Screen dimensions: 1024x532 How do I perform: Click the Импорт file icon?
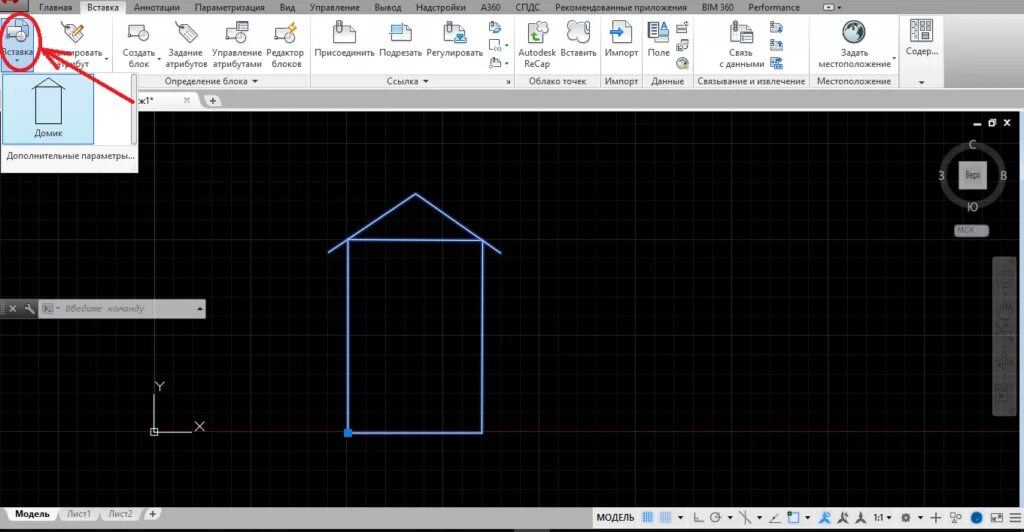[x=621, y=32]
